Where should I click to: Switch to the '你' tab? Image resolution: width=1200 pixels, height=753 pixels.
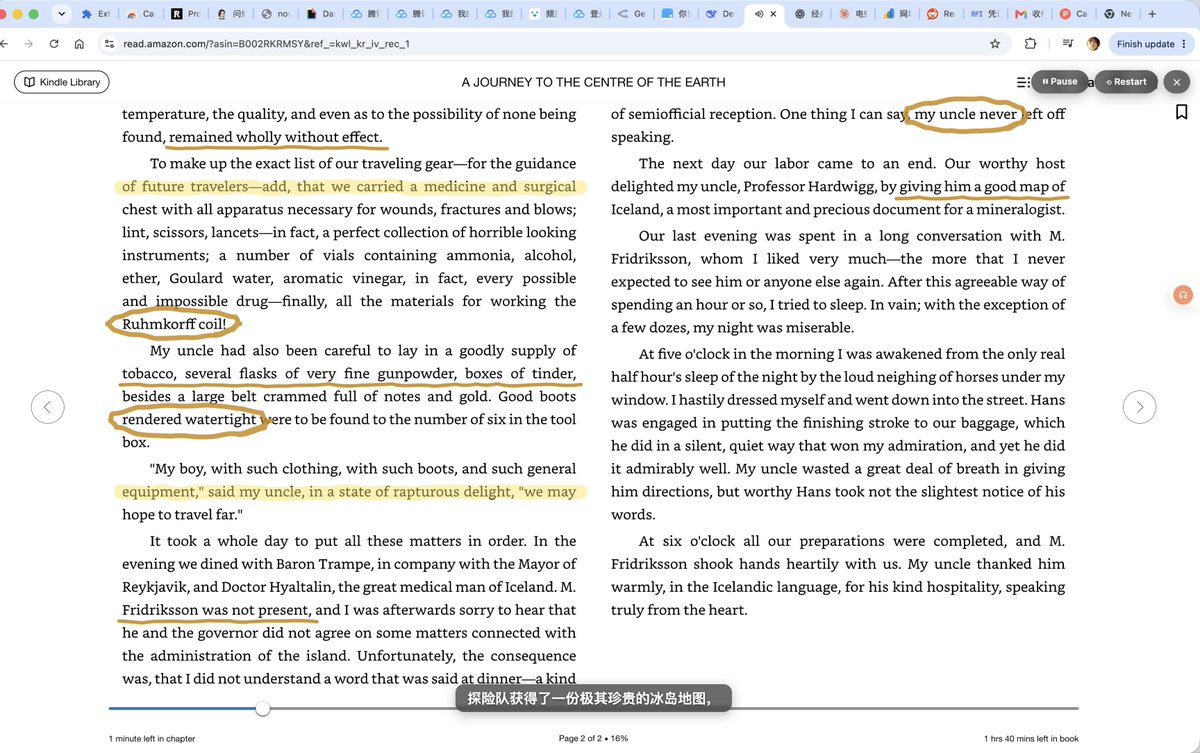(x=675, y=14)
